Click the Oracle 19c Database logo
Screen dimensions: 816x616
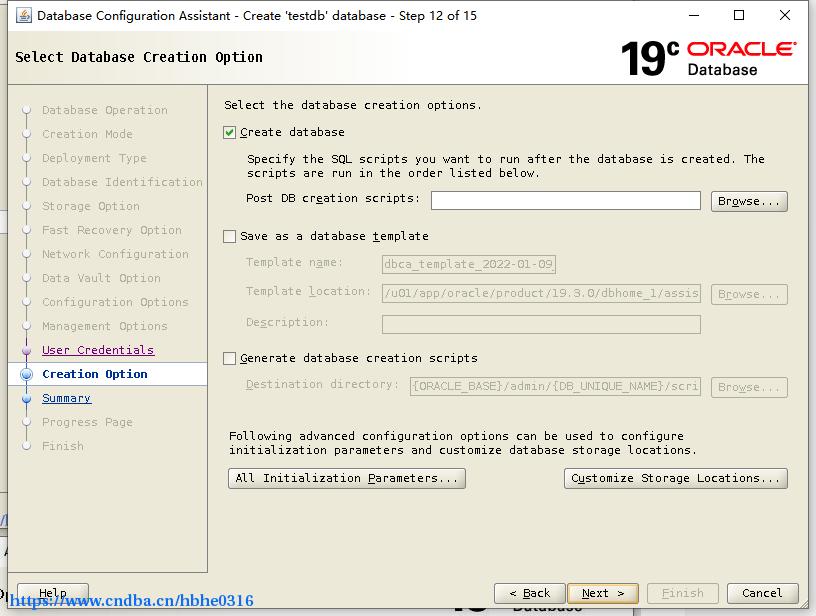(x=708, y=58)
